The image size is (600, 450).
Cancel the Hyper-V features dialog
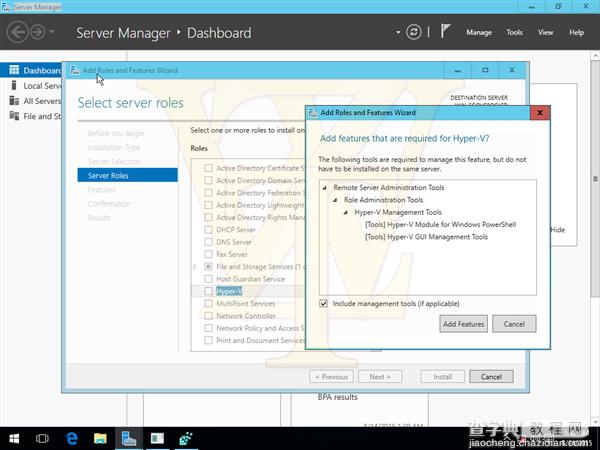[514, 324]
